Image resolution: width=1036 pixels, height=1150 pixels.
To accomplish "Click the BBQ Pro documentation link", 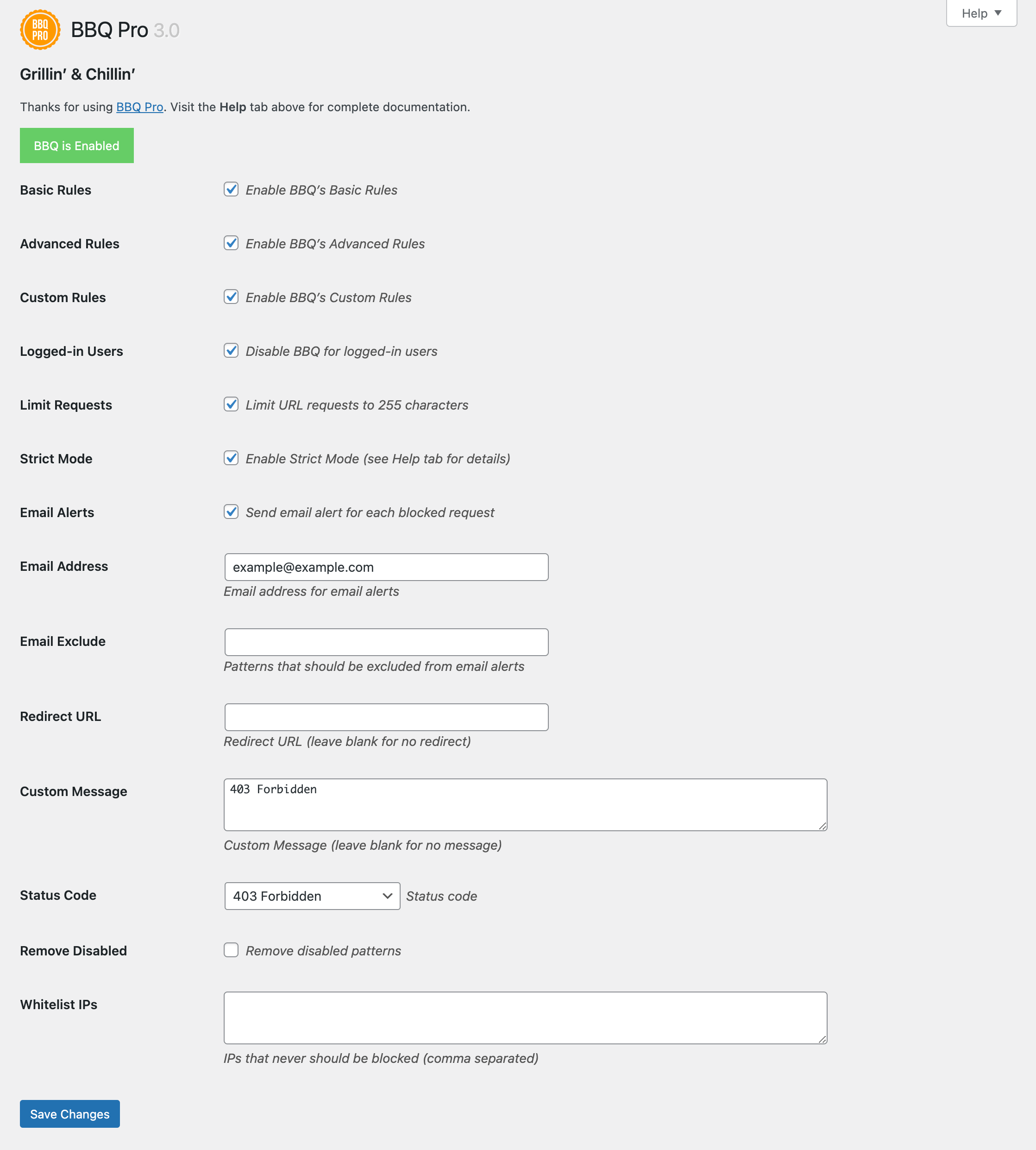I will tap(139, 107).
